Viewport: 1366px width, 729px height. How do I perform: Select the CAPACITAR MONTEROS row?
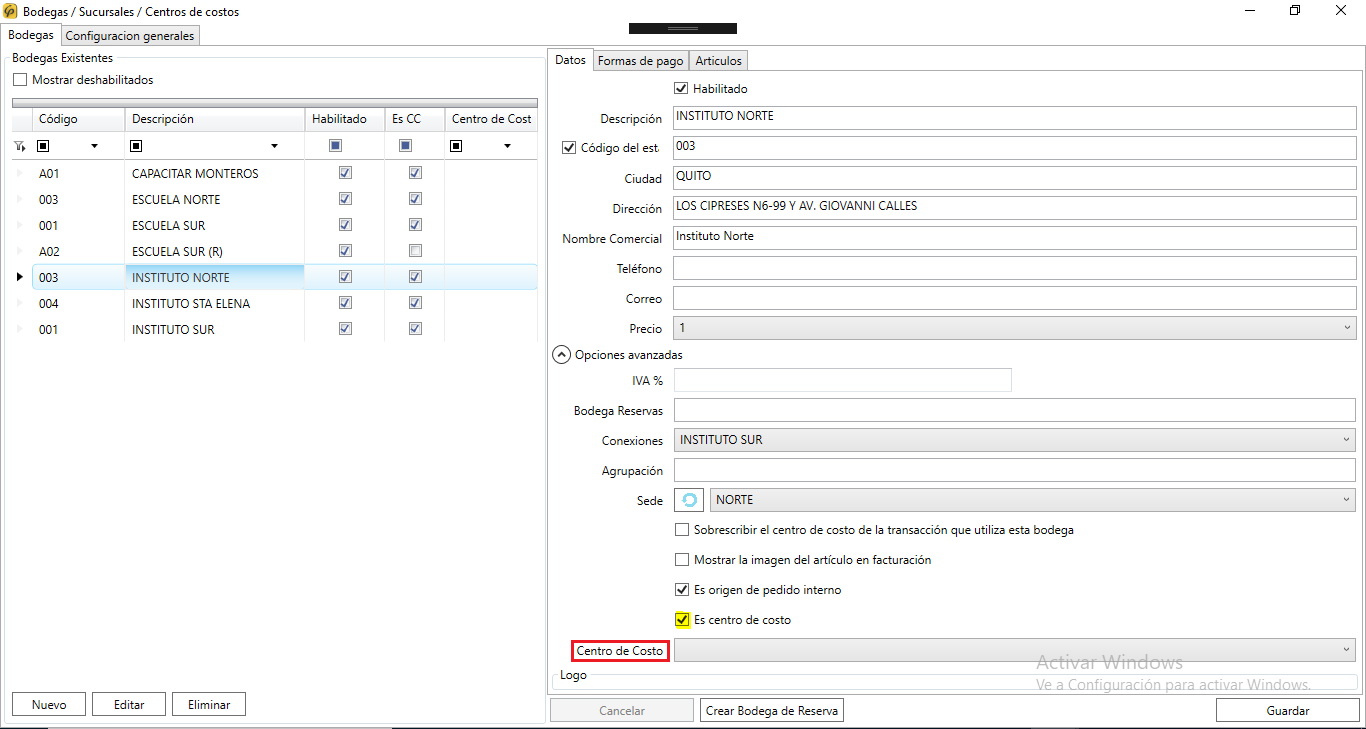275,173
